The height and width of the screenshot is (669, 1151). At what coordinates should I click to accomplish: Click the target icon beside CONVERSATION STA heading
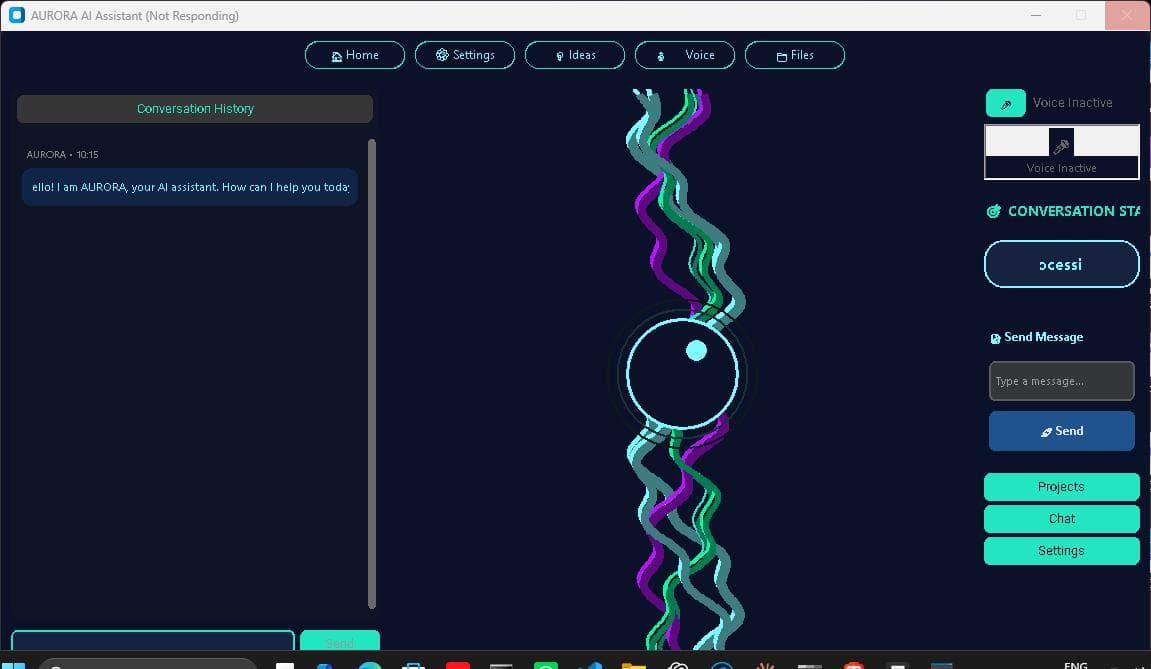click(993, 211)
